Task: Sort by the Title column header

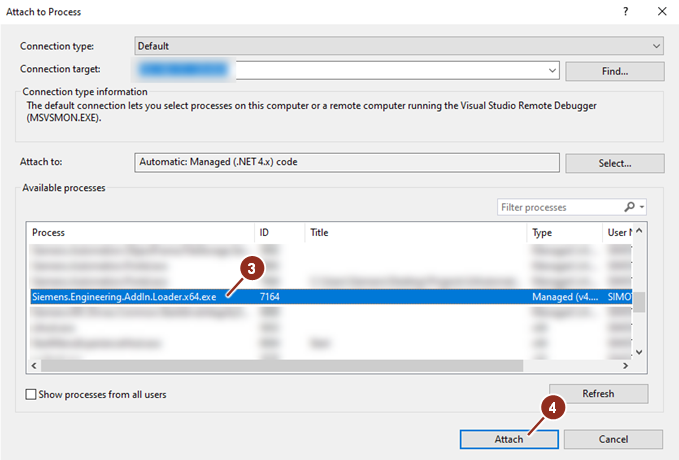Action: click(416, 233)
